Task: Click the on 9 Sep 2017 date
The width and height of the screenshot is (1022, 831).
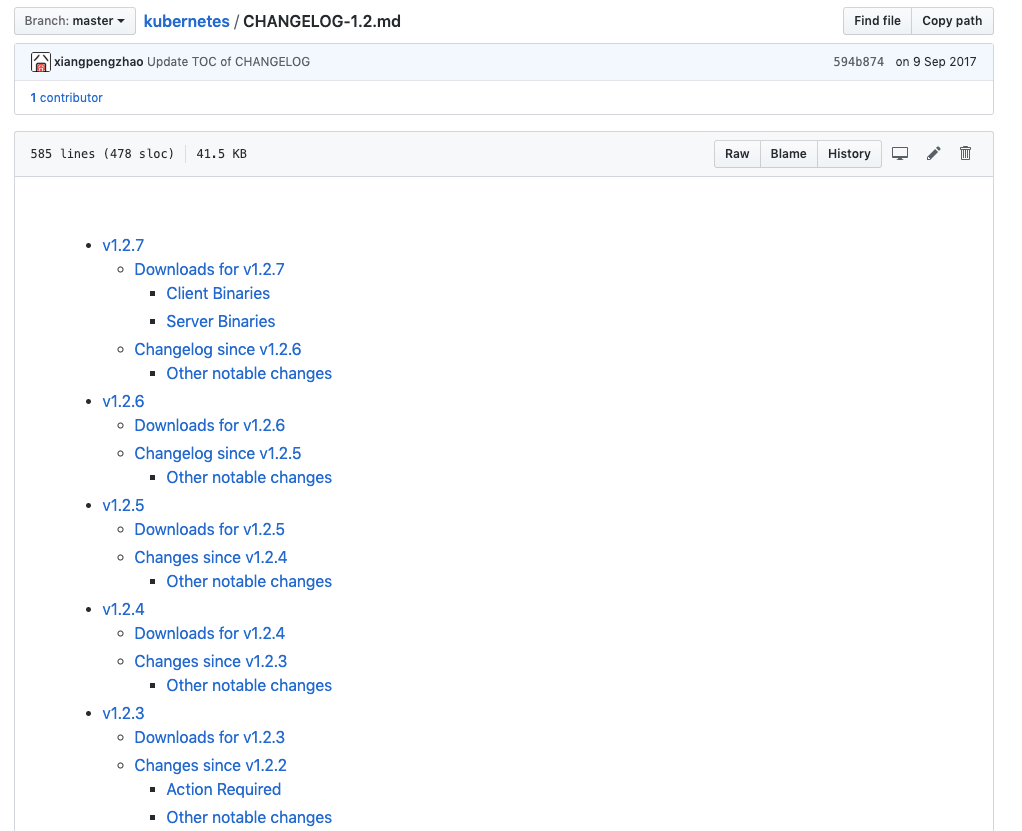Action: 935,62
